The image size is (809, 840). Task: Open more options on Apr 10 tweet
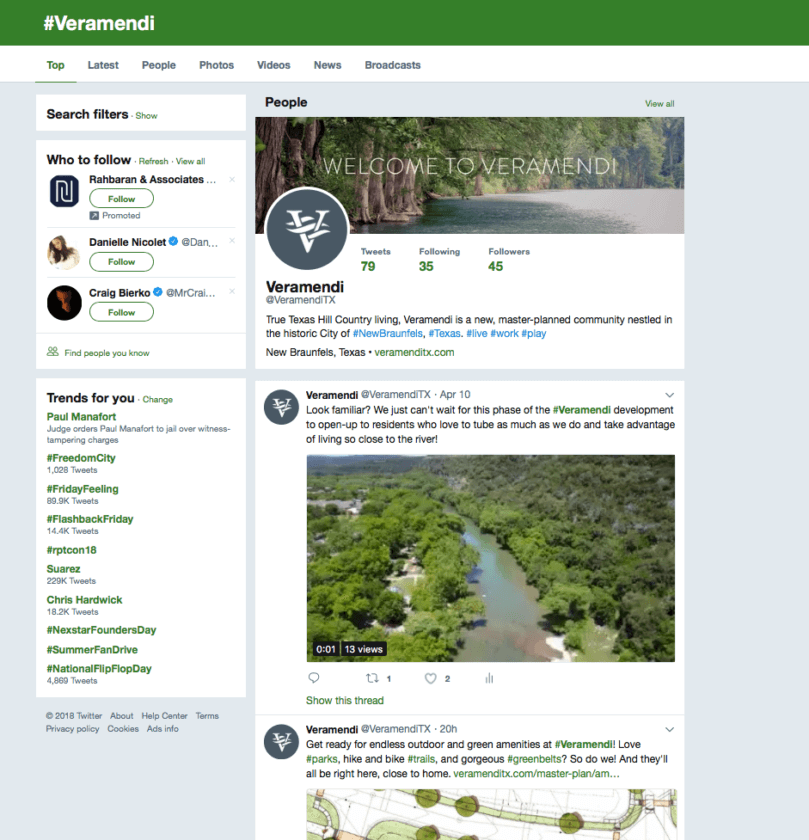pyautogui.click(x=670, y=395)
